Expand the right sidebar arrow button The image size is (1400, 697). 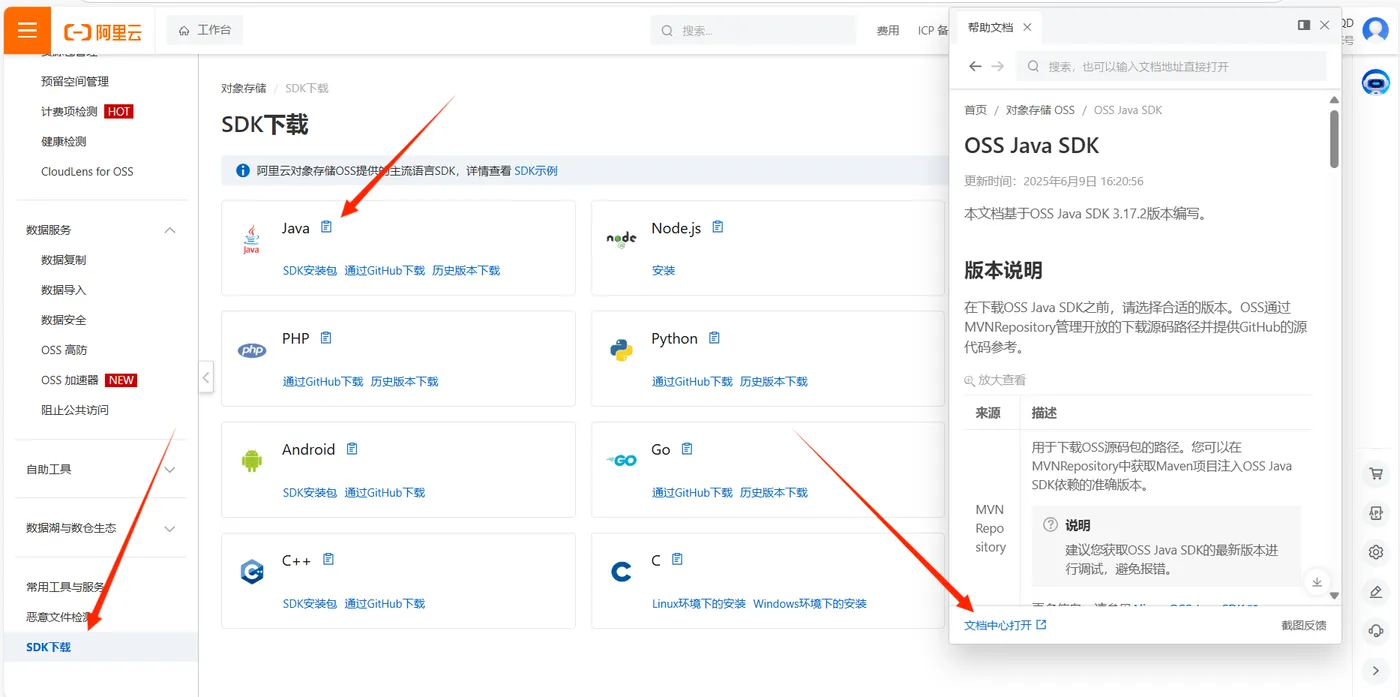(x=1376, y=670)
